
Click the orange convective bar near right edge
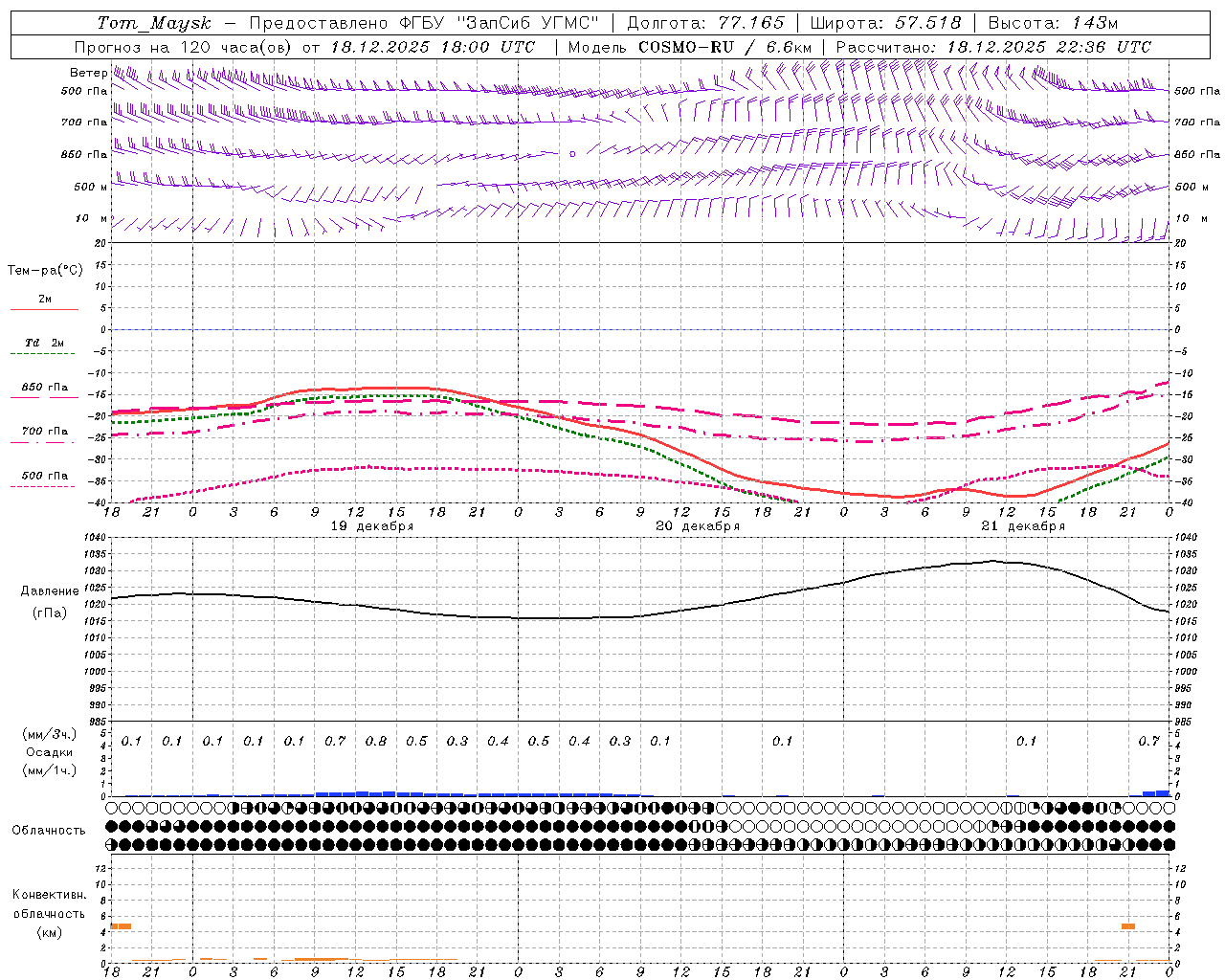coord(1128,926)
